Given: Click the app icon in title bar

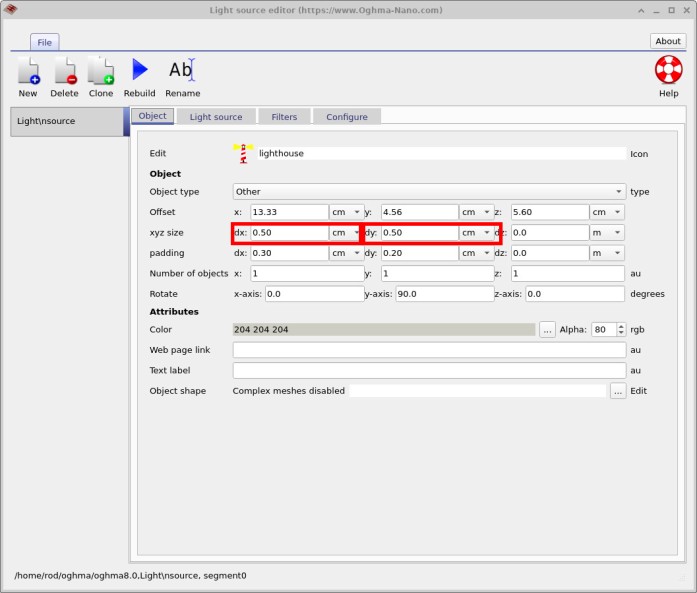Looking at the screenshot, I should click(x=12, y=10).
